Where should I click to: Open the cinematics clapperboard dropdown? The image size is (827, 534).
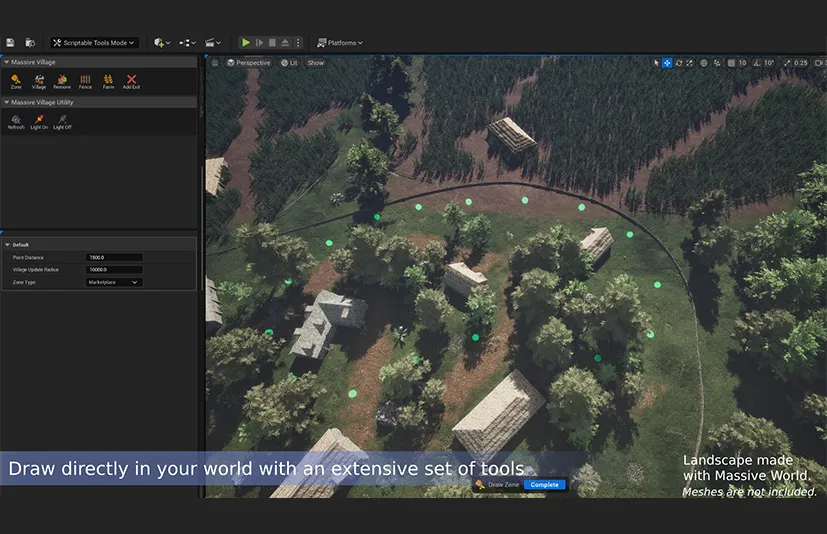click(213, 43)
